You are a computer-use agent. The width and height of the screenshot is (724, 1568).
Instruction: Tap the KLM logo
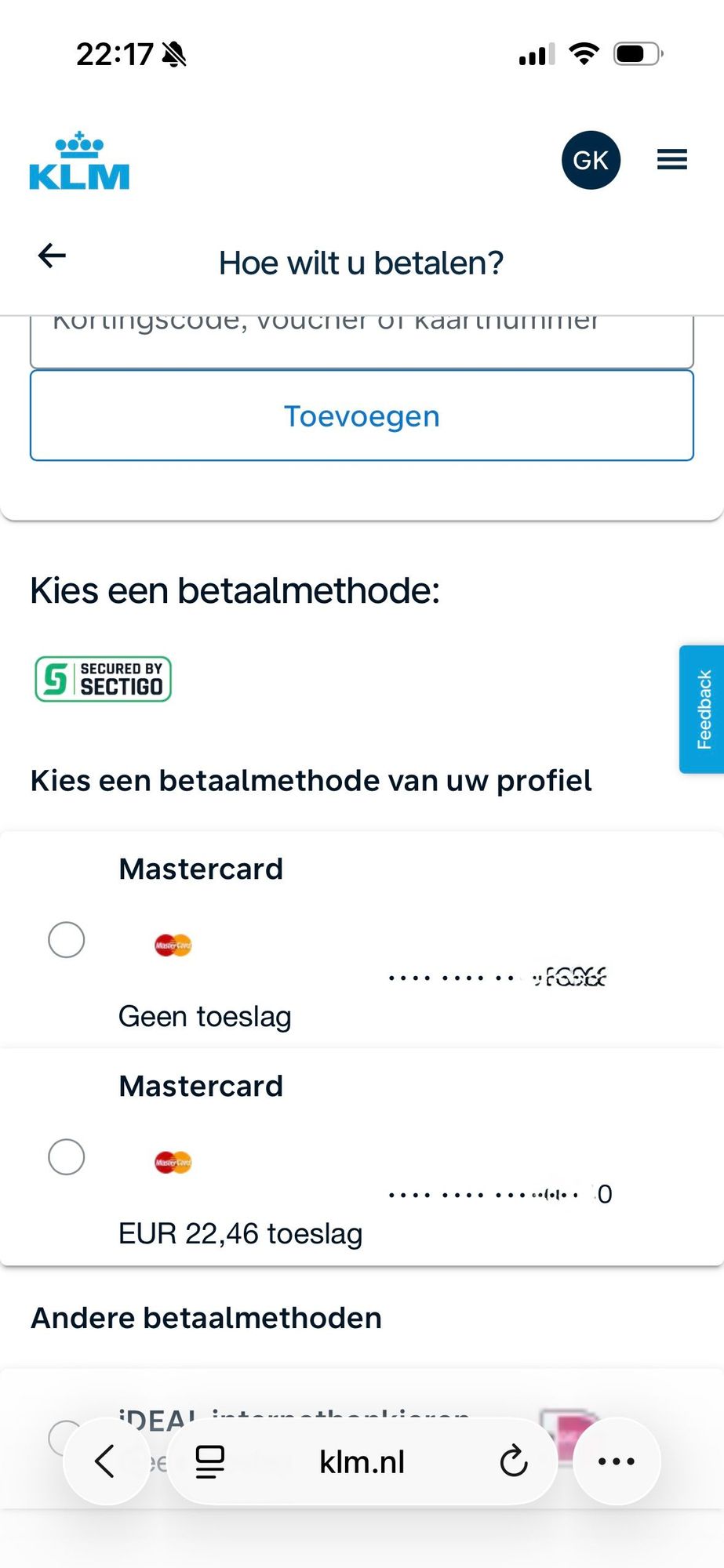pyautogui.click(x=79, y=161)
